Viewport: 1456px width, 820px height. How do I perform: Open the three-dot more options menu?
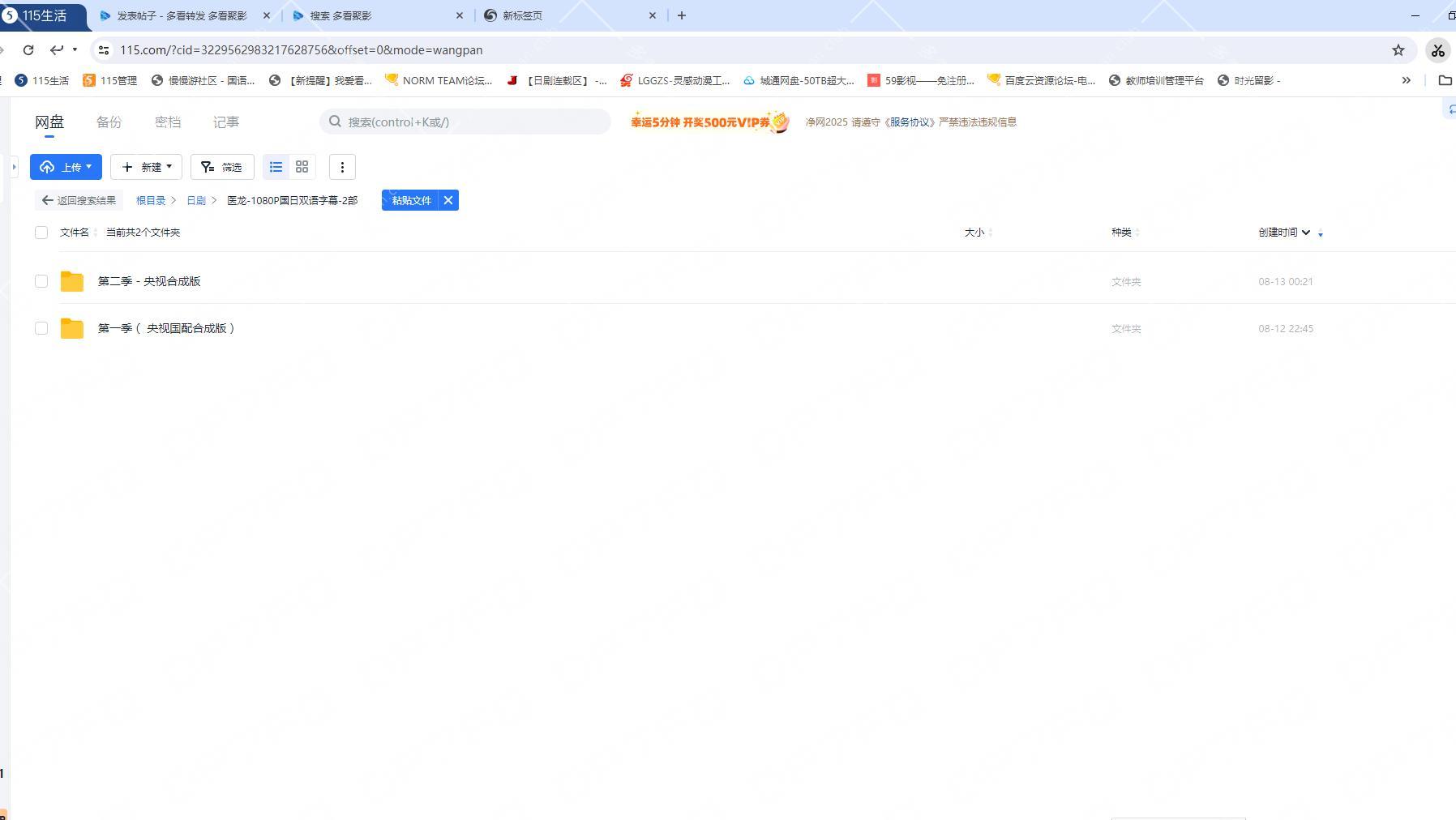coord(342,167)
